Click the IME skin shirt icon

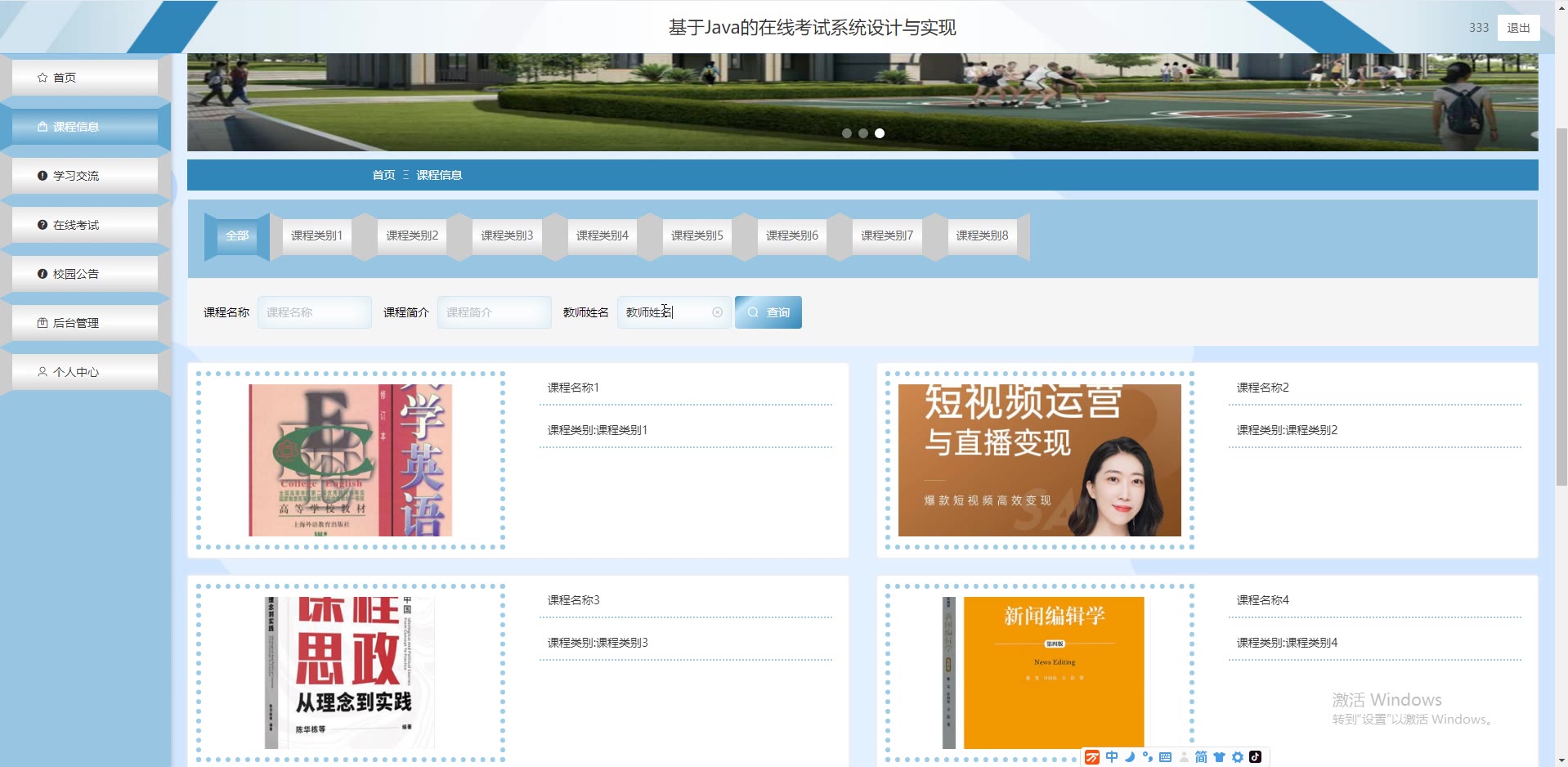[1219, 757]
